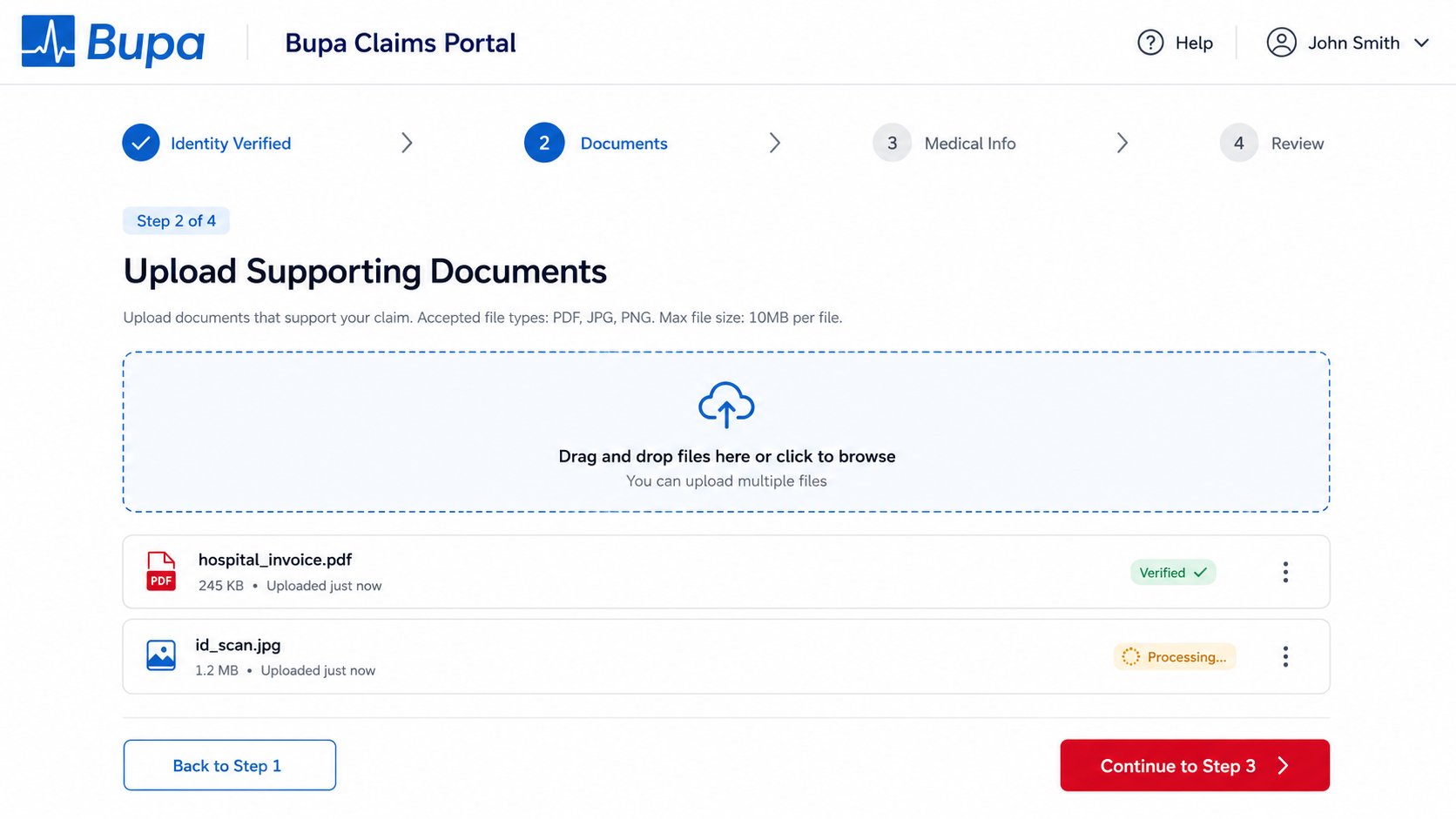Click the cloud upload icon
The image size is (1456, 819).
tap(726, 405)
